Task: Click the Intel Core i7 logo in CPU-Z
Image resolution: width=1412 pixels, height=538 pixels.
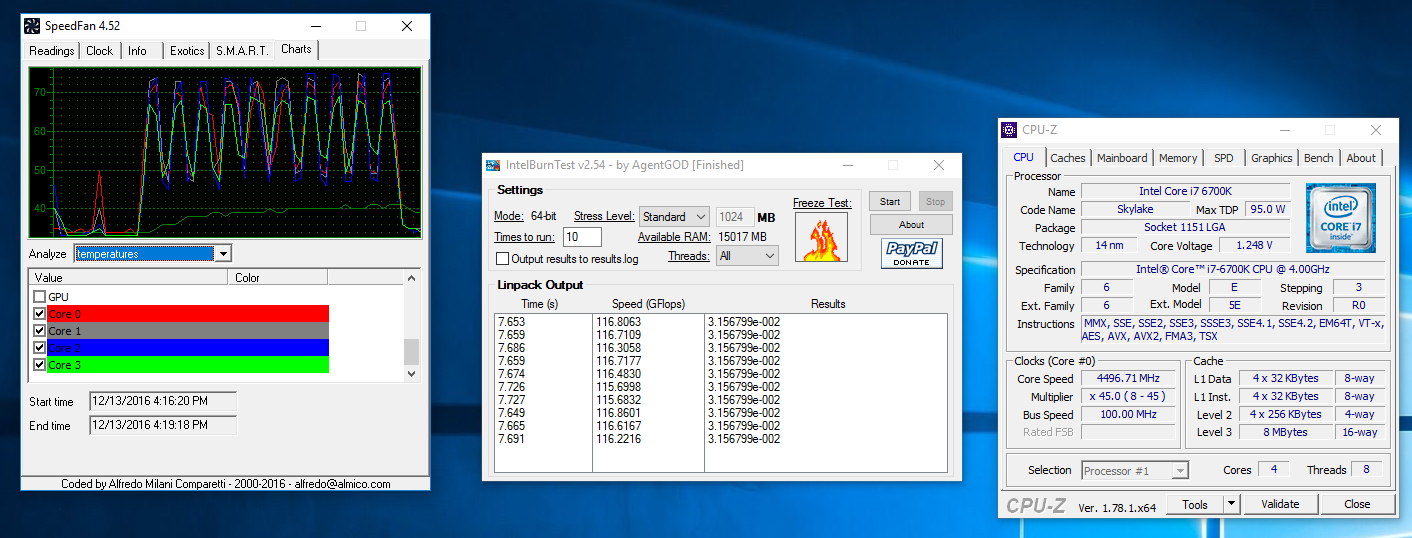Action: 1340,217
